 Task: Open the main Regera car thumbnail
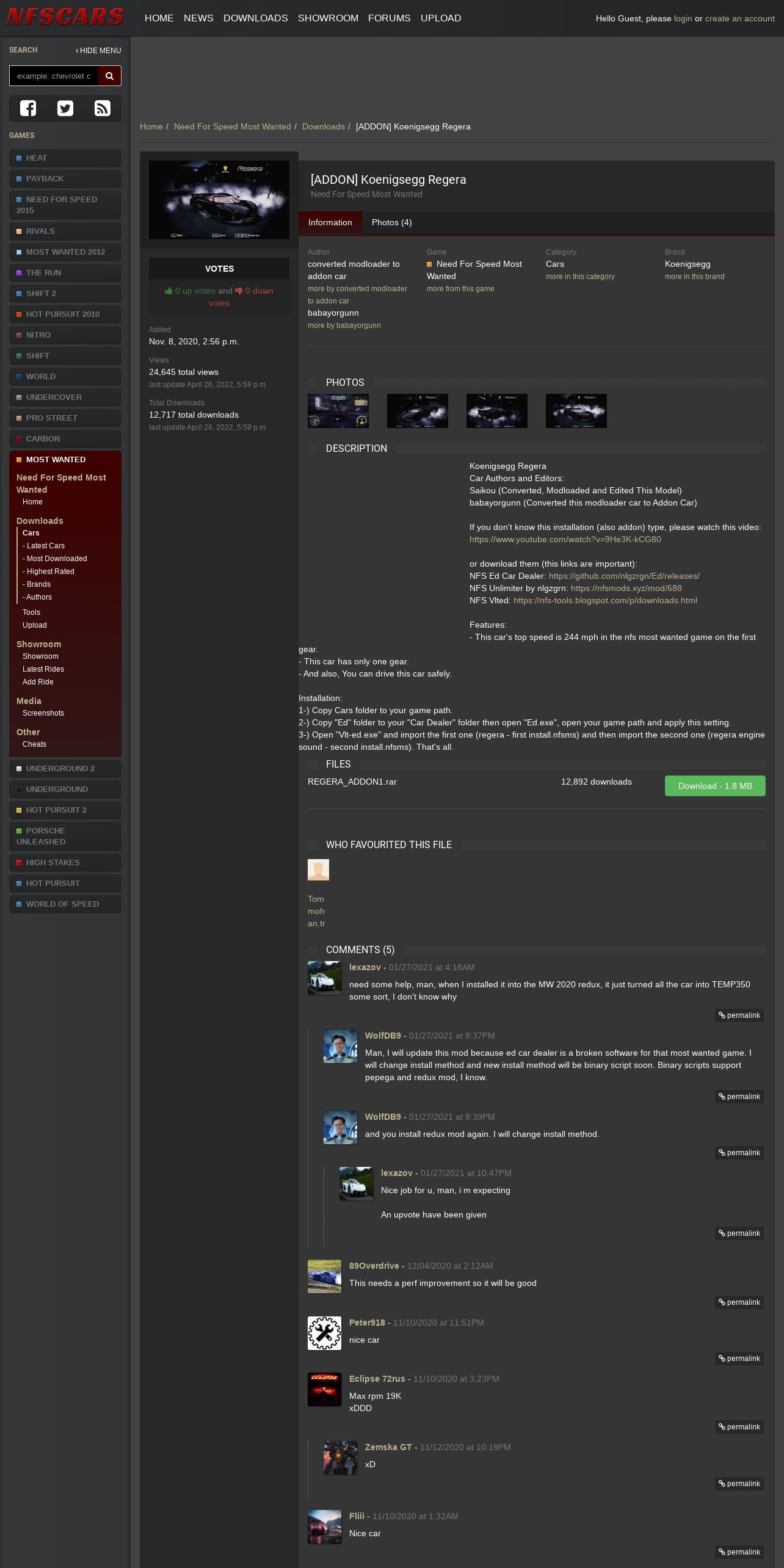[x=219, y=200]
